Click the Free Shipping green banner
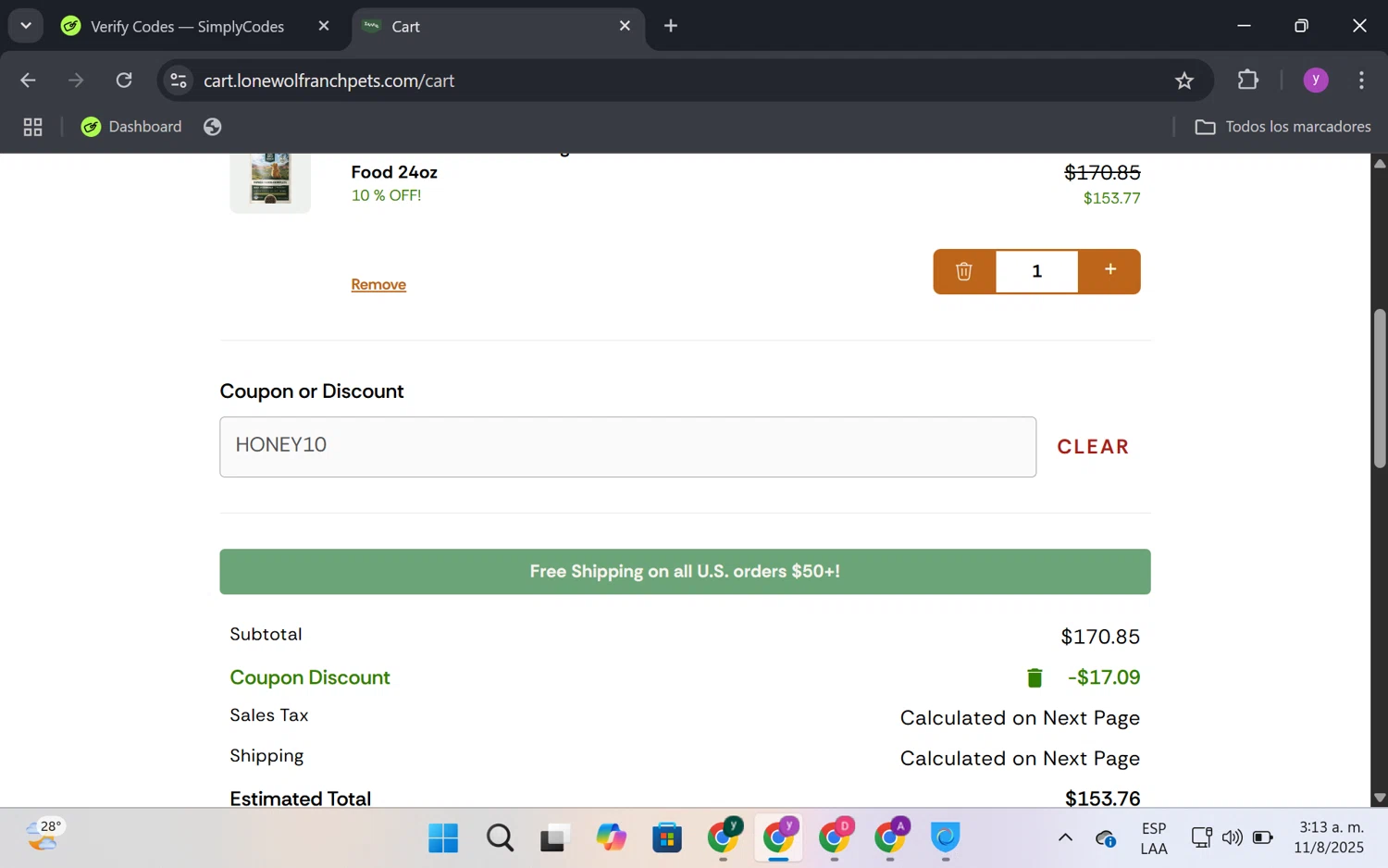The height and width of the screenshot is (868, 1388). pyautogui.click(x=685, y=572)
